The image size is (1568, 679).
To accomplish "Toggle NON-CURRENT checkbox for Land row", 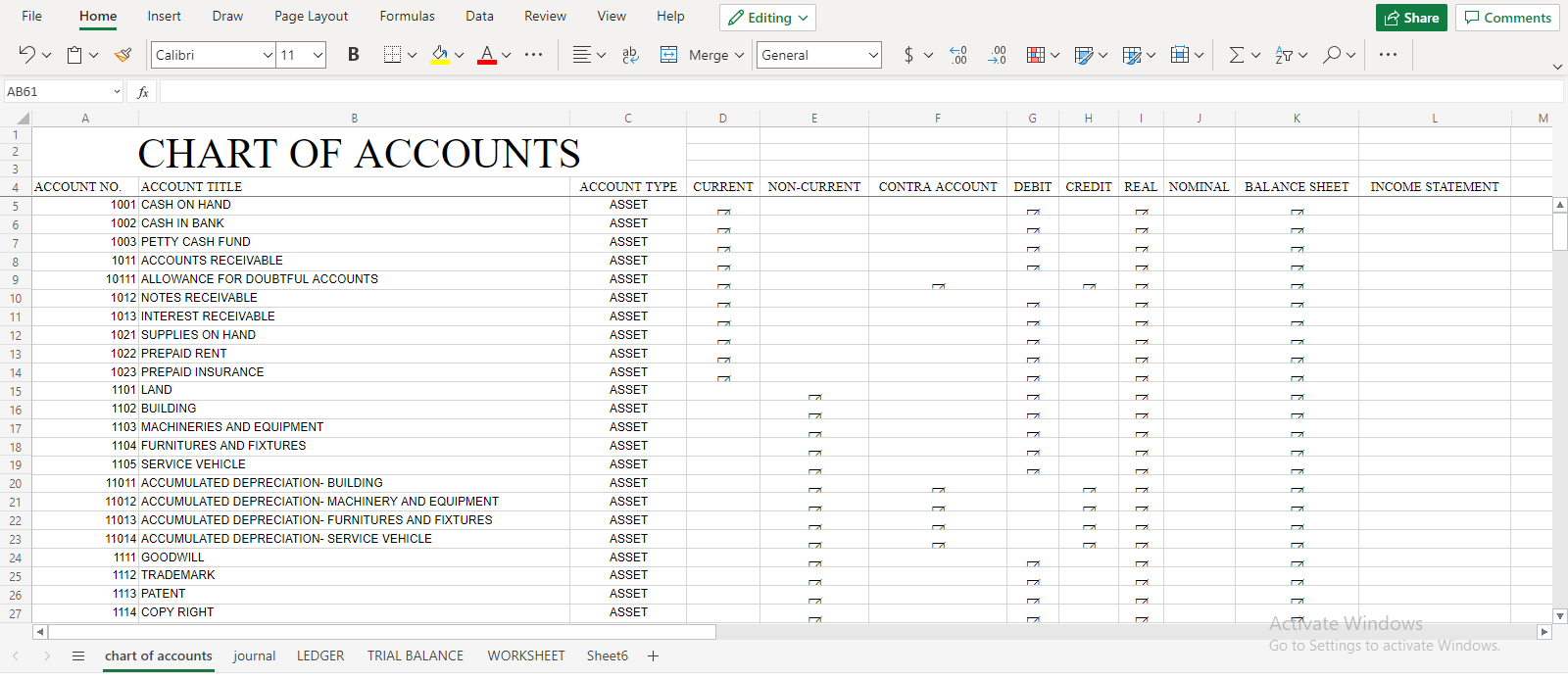I will [x=814, y=397].
